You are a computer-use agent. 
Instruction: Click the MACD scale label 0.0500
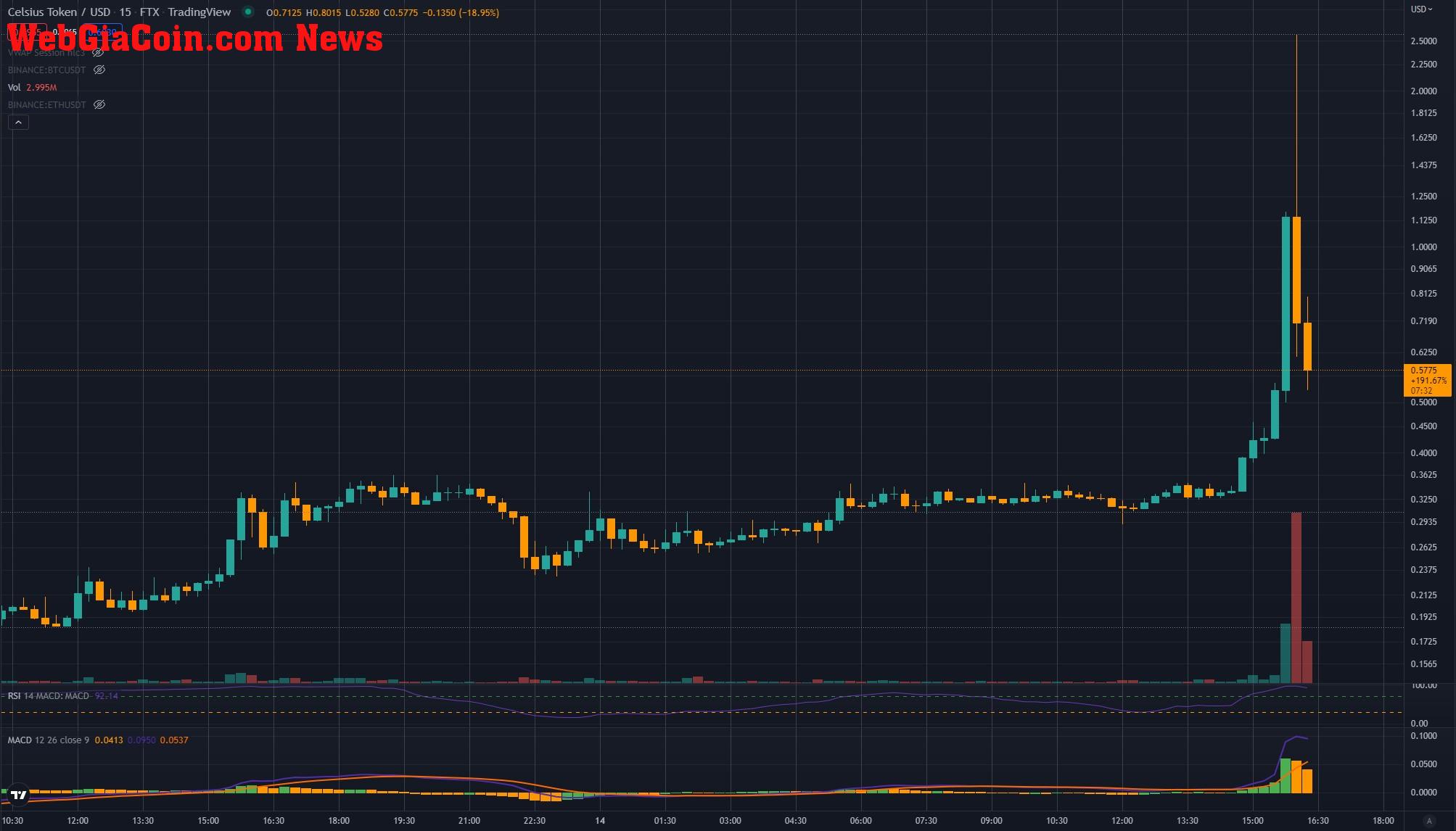pos(1423,764)
